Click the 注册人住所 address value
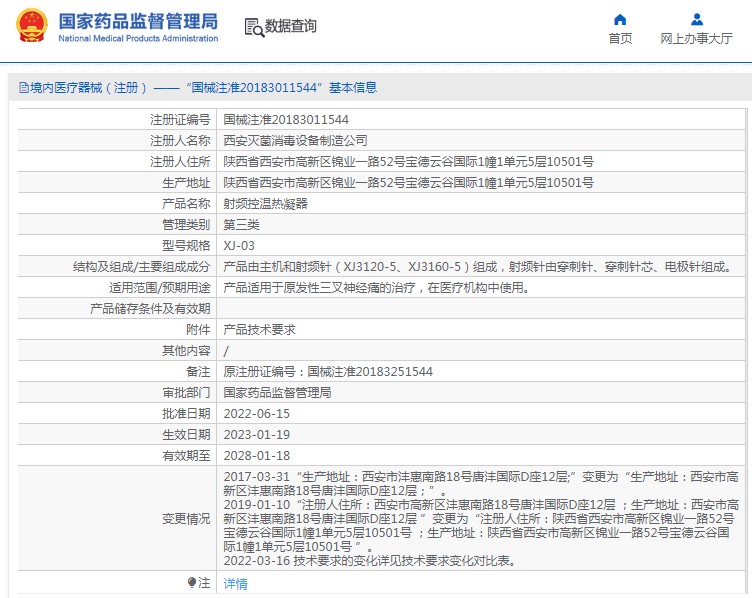Image resolution: width=752 pixels, height=598 pixels. (409, 162)
